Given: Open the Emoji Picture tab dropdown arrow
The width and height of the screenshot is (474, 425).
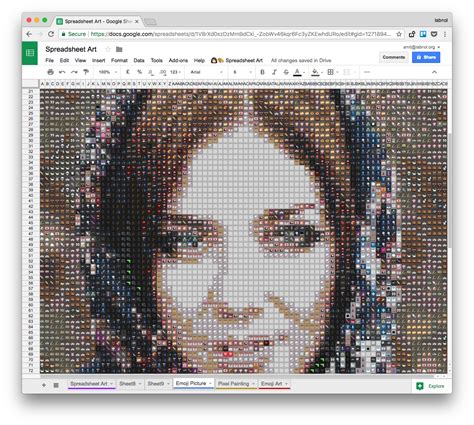Looking at the screenshot, I should click(210, 384).
